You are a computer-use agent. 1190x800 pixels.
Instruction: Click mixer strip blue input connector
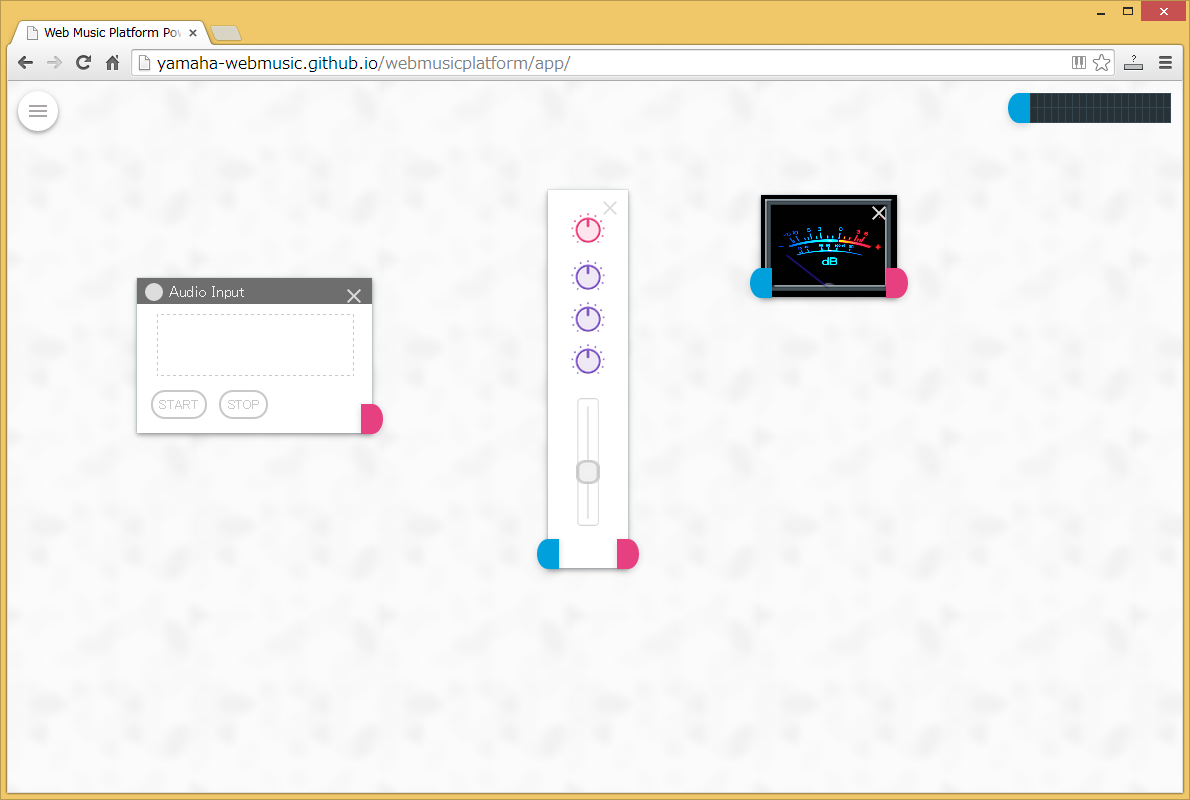pyautogui.click(x=548, y=554)
